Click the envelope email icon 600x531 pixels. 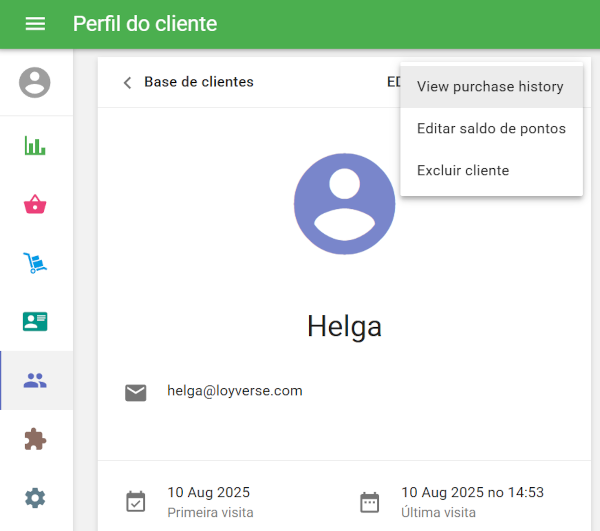coord(136,392)
